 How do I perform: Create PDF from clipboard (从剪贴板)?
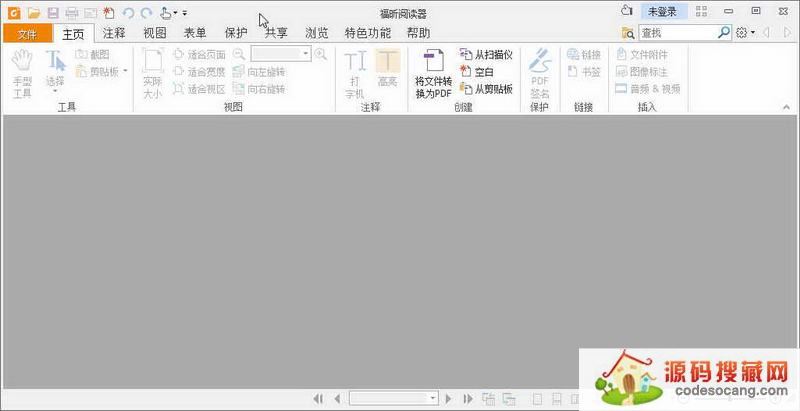487,89
